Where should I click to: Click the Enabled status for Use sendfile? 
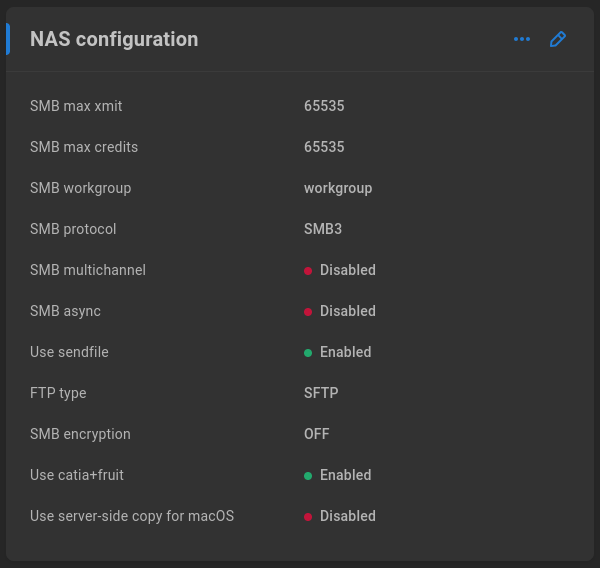[338, 352]
